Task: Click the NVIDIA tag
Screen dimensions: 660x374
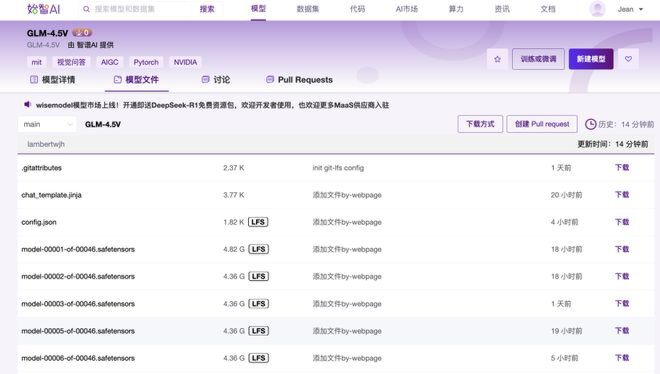Action: 185,62
